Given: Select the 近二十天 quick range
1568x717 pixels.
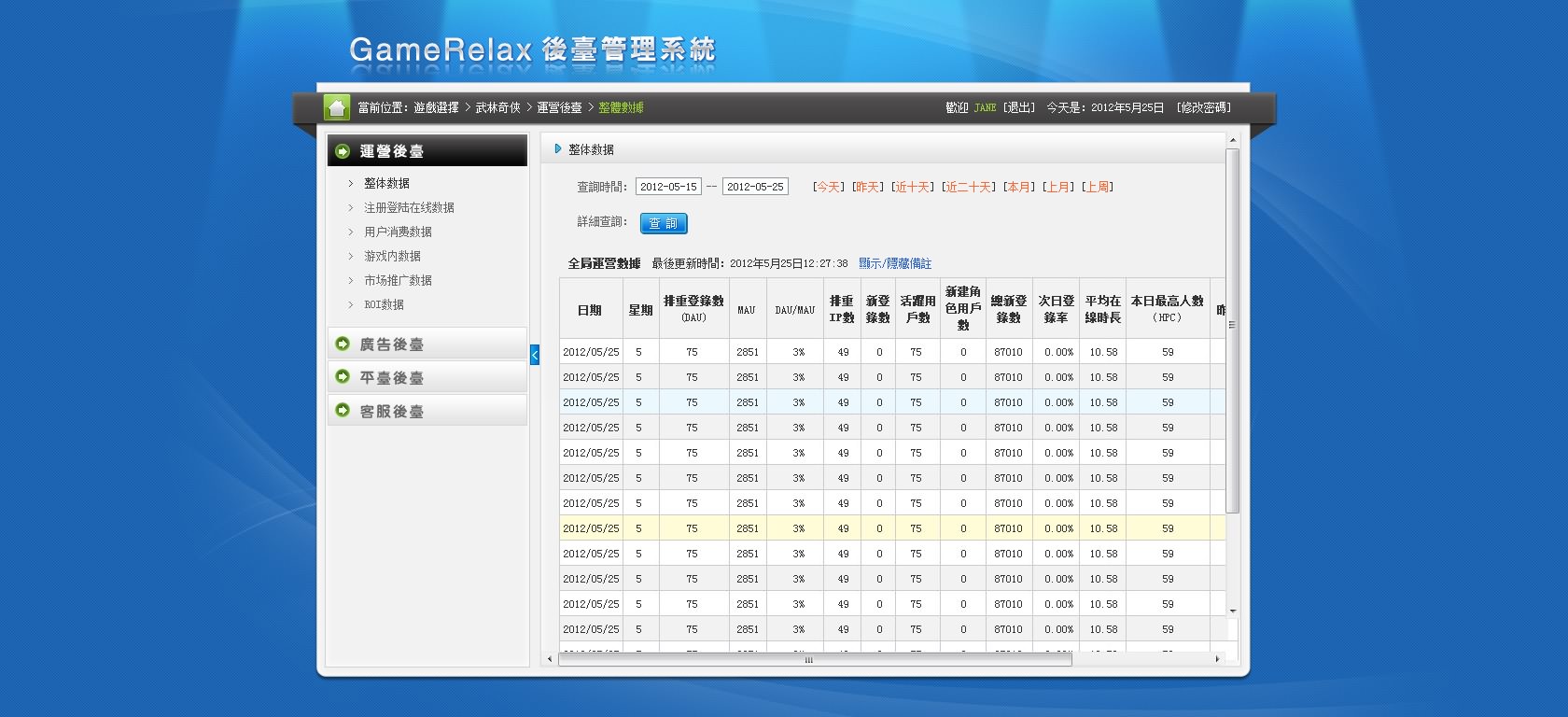Looking at the screenshot, I should click(x=968, y=187).
